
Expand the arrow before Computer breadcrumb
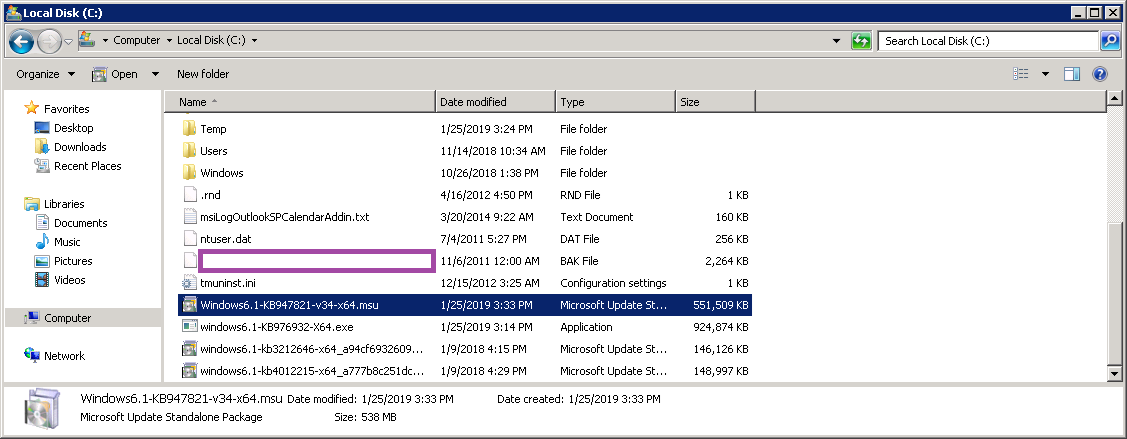click(x=105, y=41)
